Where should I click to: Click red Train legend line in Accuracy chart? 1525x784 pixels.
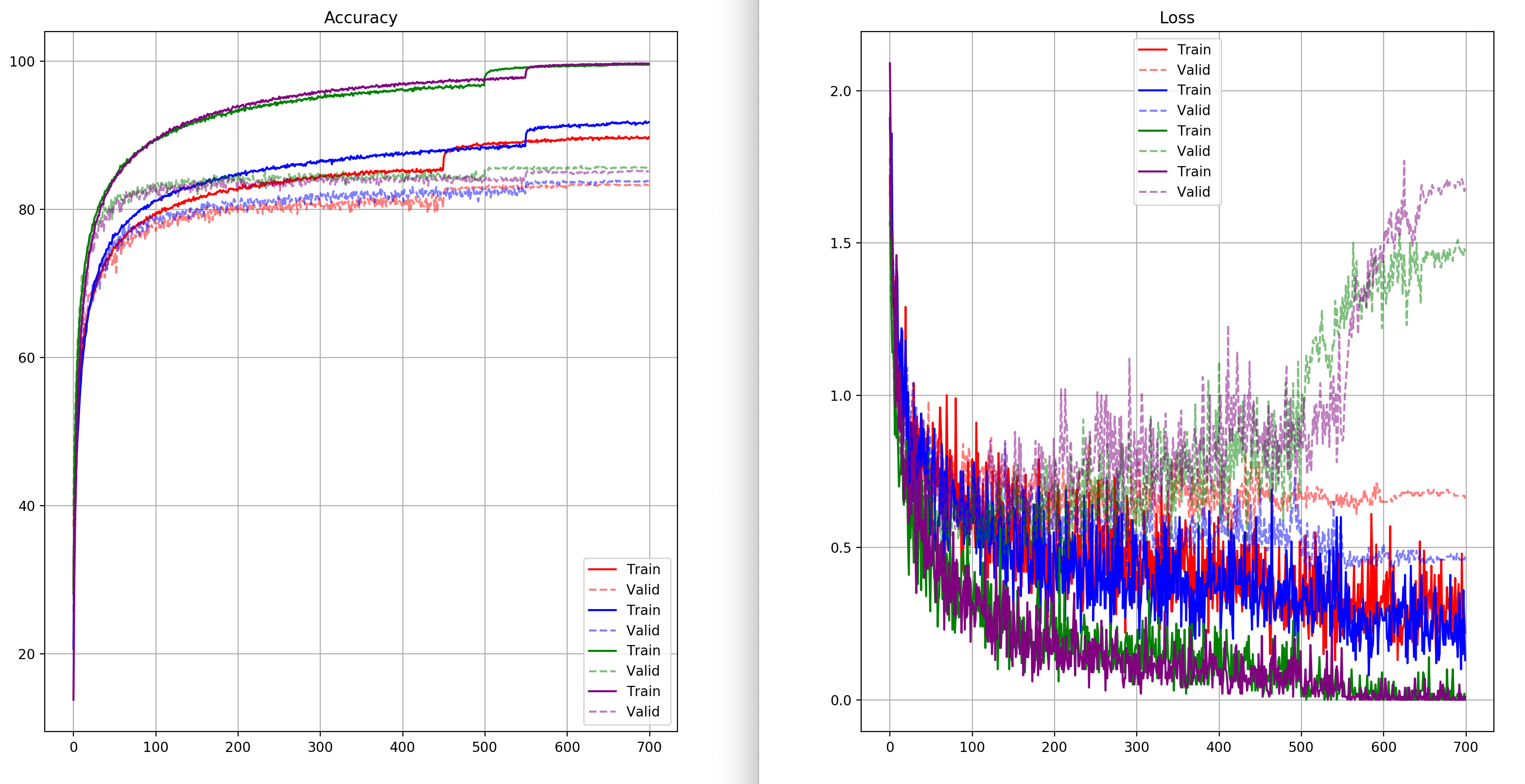pyautogui.click(x=602, y=569)
